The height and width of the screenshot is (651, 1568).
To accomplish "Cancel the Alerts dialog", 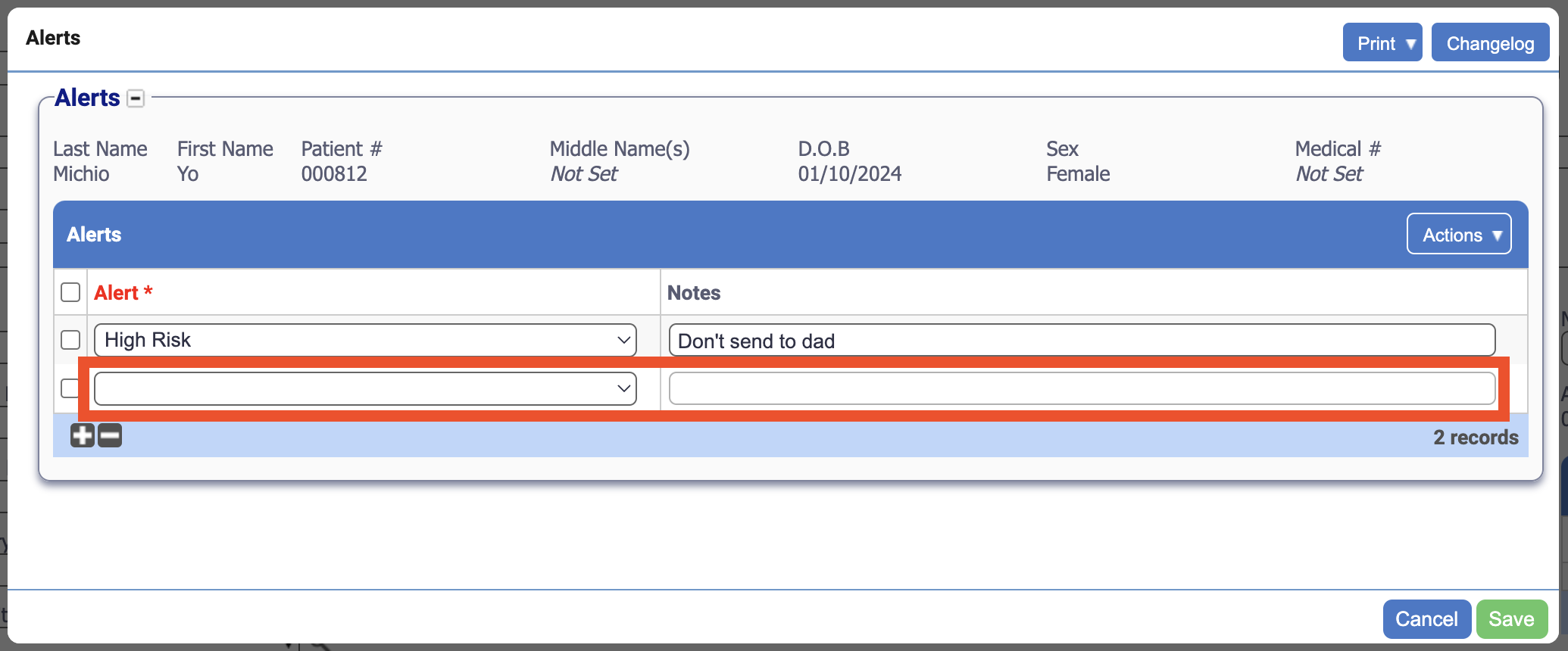I will click(1426, 618).
